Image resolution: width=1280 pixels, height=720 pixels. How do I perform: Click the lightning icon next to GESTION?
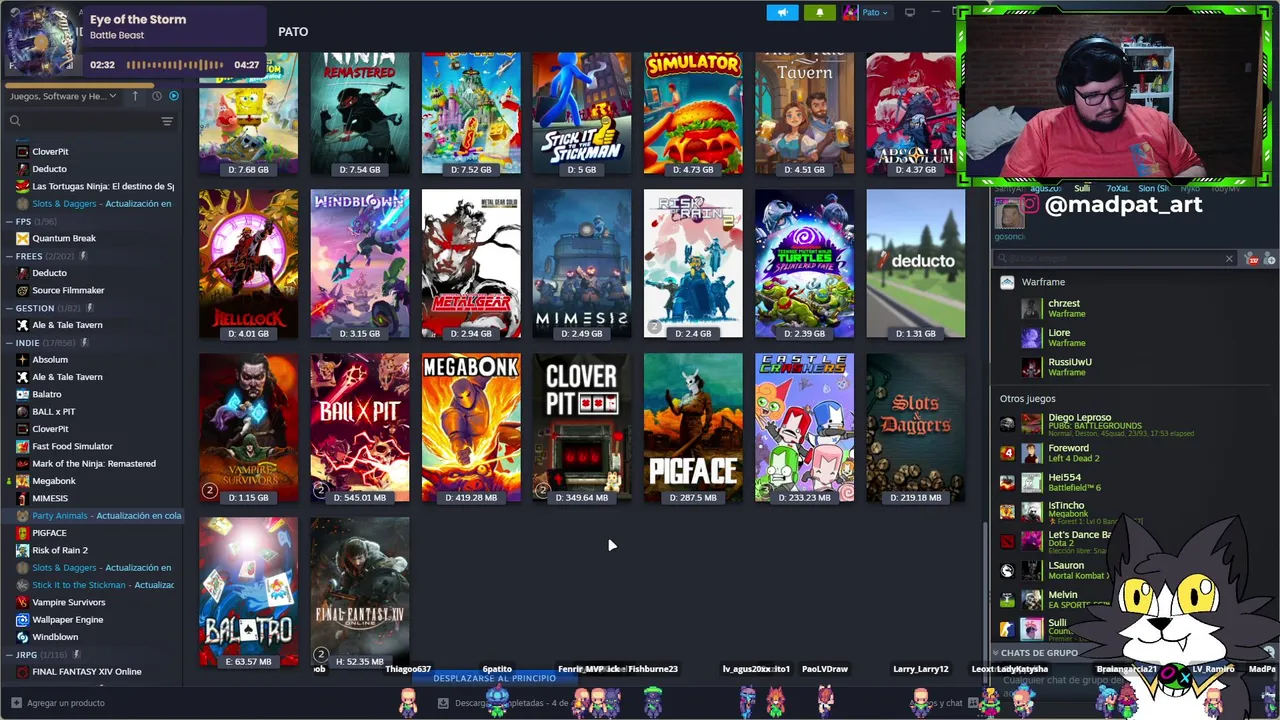[x=89, y=308]
